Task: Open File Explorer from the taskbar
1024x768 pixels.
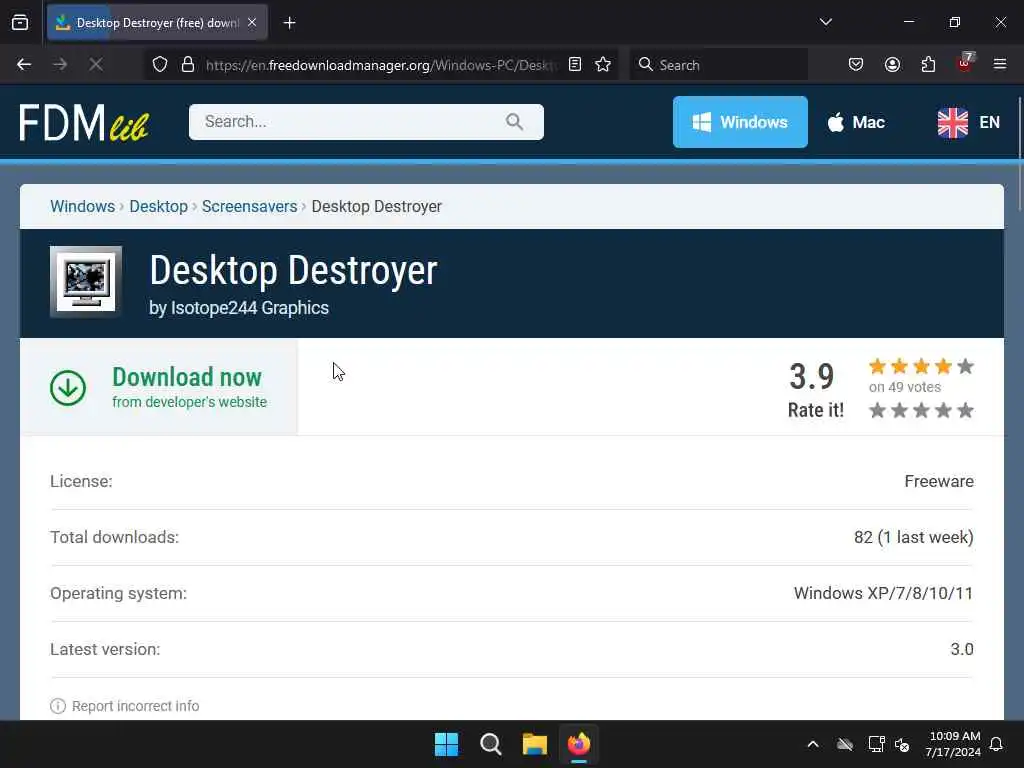Action: coord(535,744)
